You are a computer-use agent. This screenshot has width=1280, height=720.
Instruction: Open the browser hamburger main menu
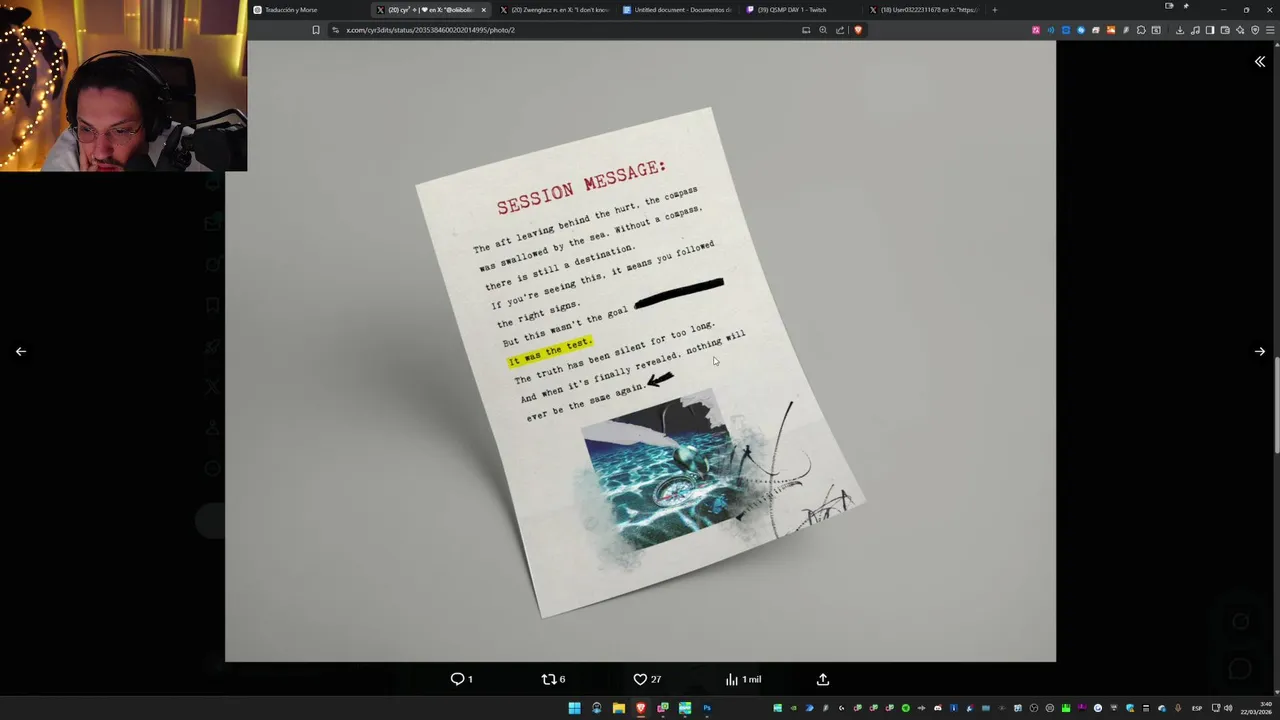pos(1270,30)
